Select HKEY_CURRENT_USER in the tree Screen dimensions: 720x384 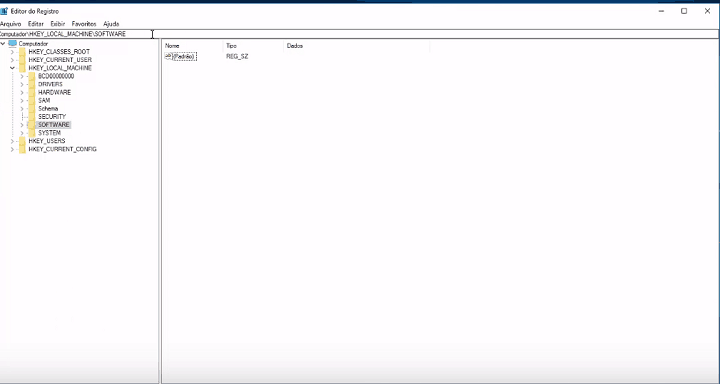coord(60,60)
